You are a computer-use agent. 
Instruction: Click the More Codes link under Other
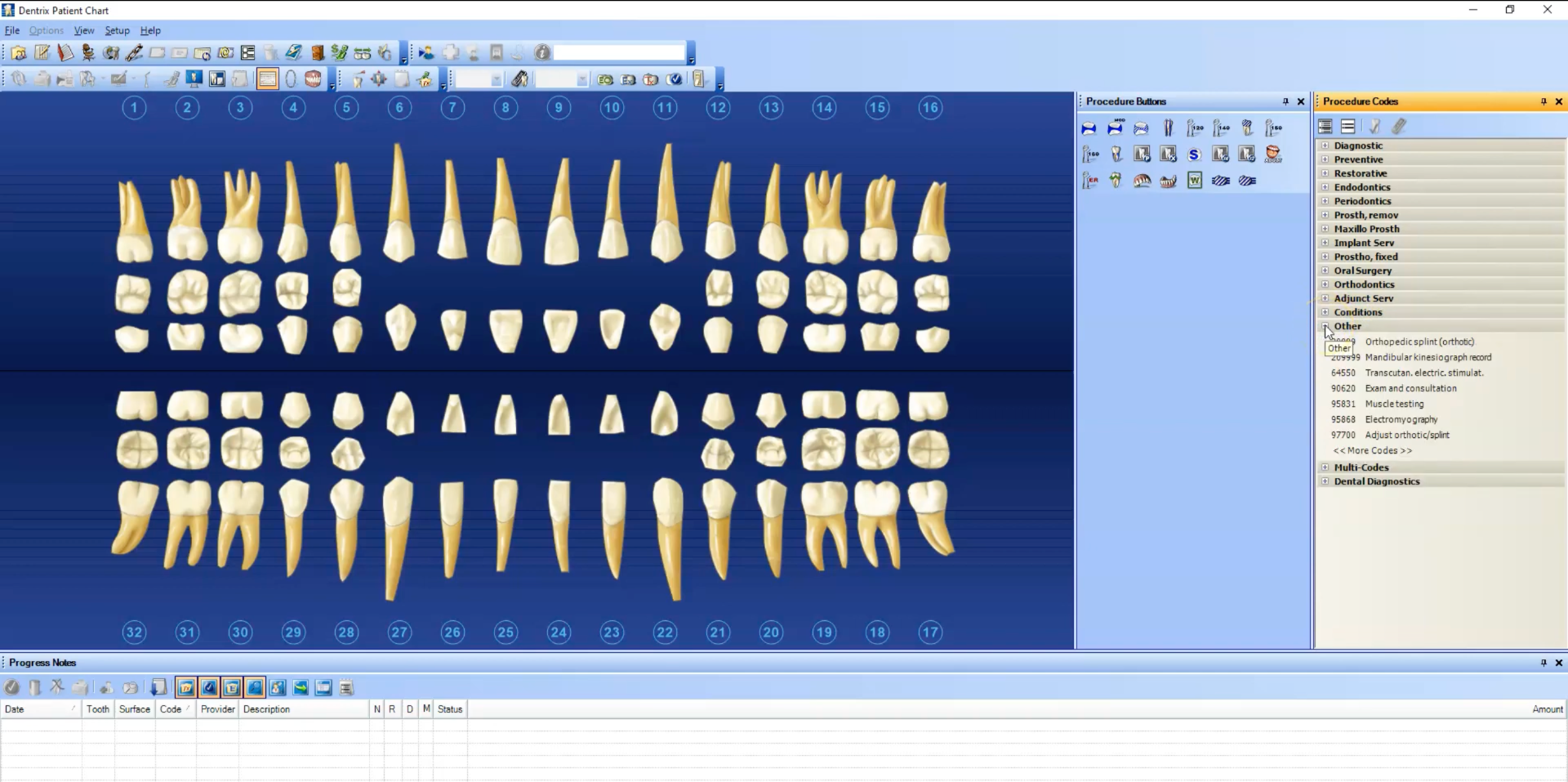click(x=1372, y=450)
